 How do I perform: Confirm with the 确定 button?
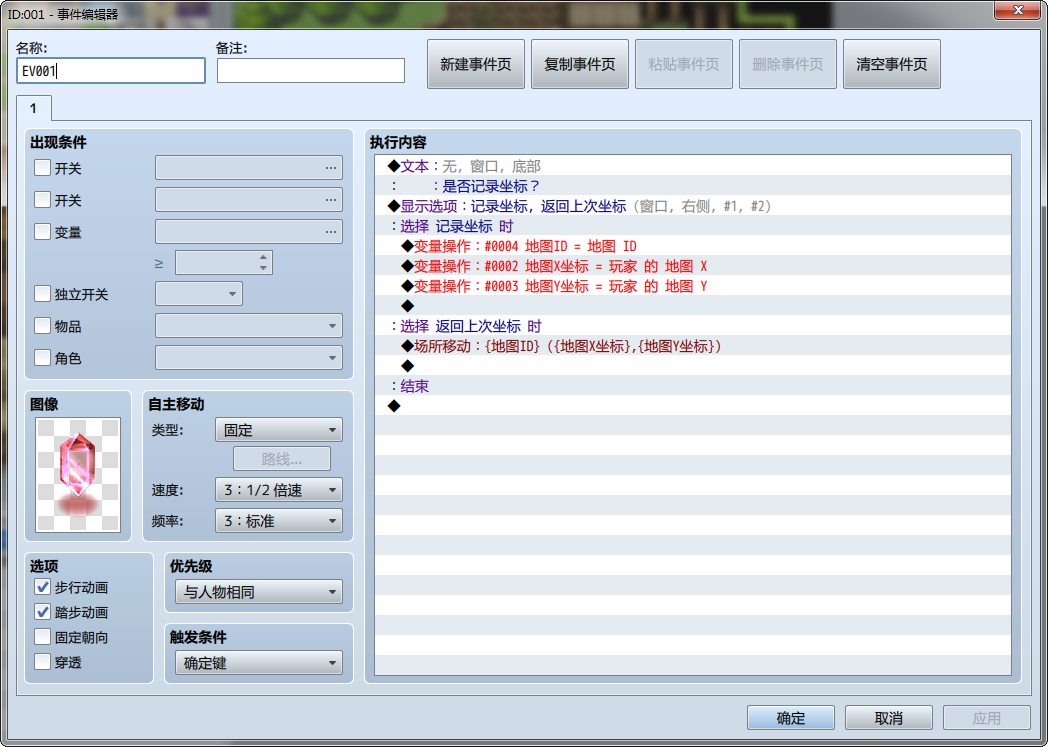pos(791,718)
